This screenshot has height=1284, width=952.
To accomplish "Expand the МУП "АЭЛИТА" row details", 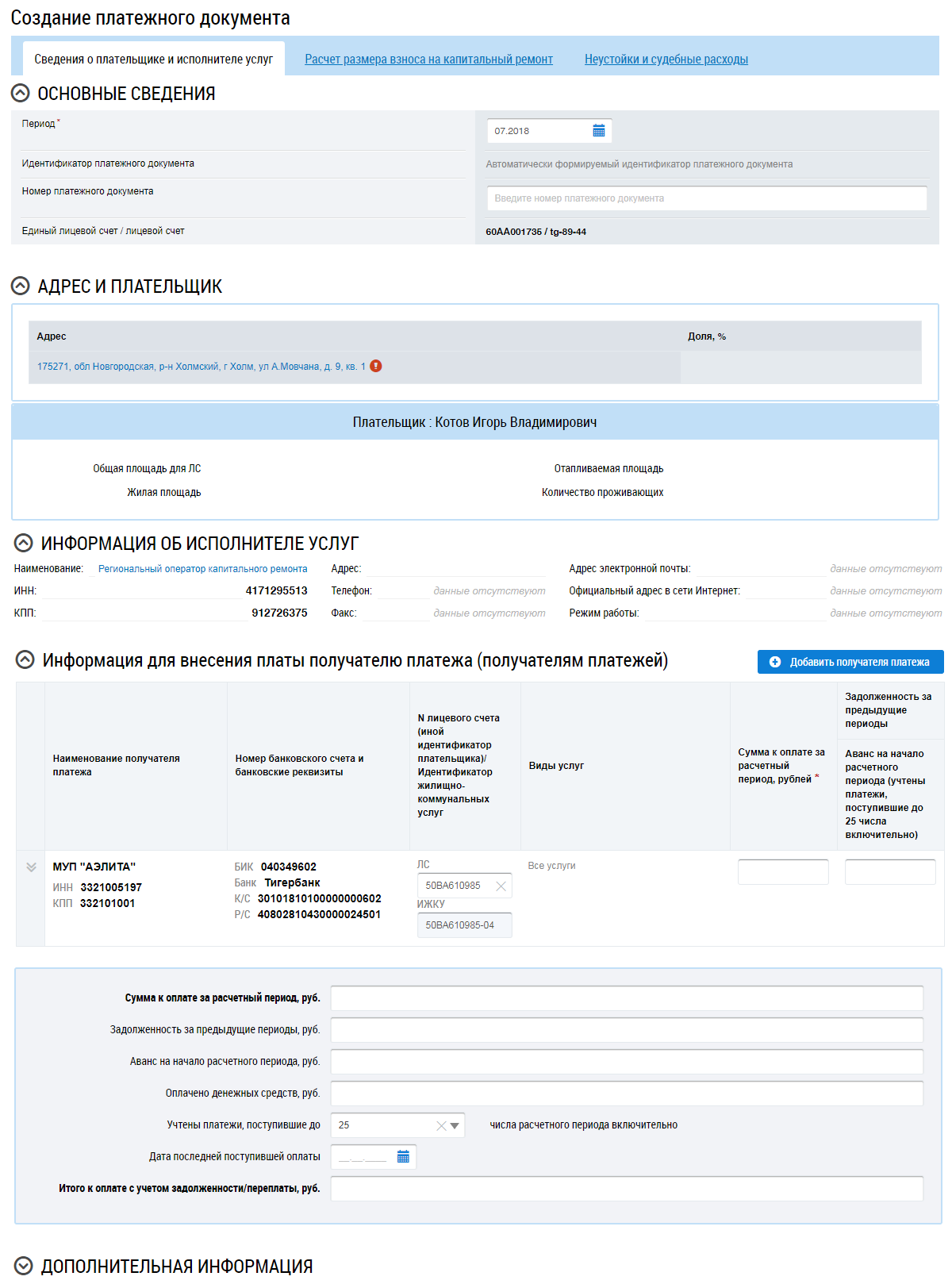I will click(x=31, y=867).
